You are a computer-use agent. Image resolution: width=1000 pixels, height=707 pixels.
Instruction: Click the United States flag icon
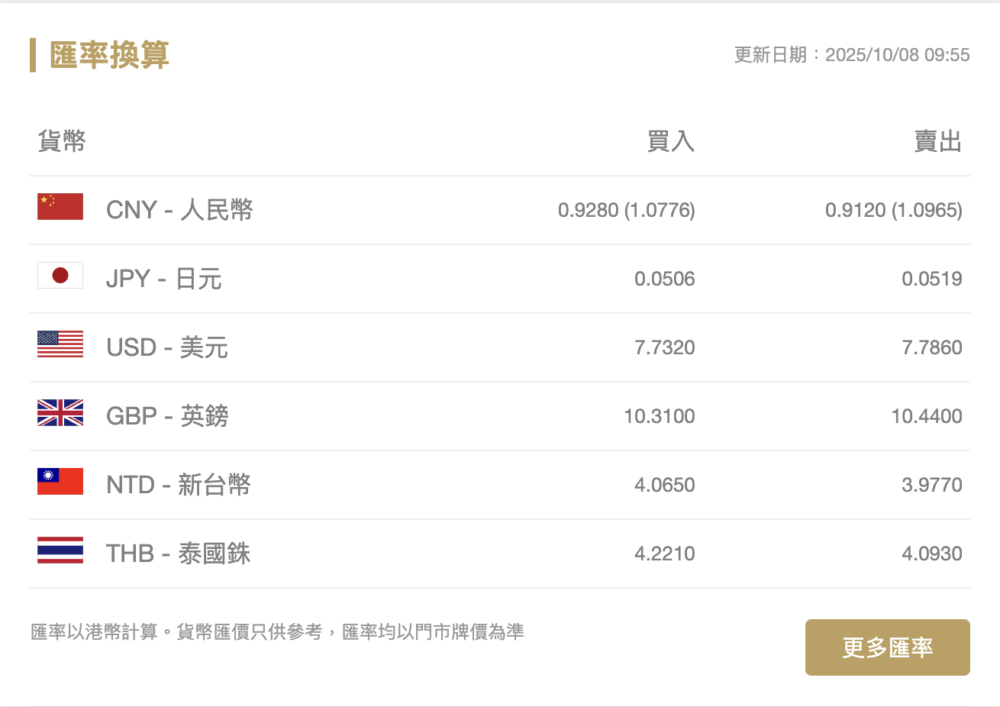60,345
